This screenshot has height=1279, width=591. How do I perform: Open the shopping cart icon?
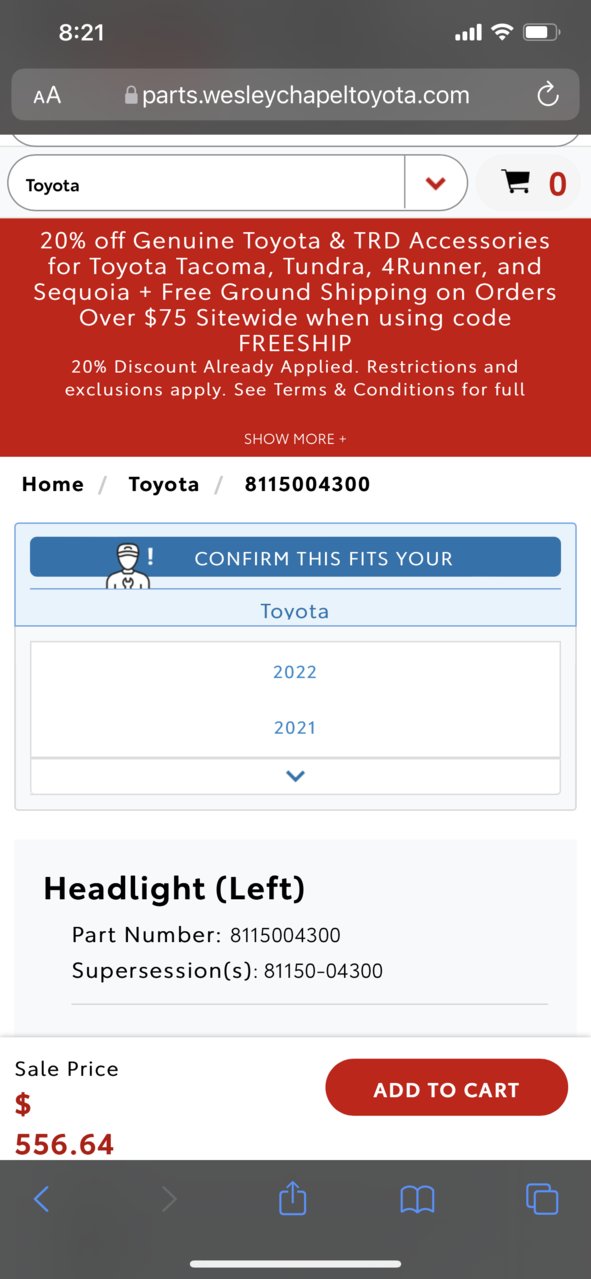click(x=516, y=182)
